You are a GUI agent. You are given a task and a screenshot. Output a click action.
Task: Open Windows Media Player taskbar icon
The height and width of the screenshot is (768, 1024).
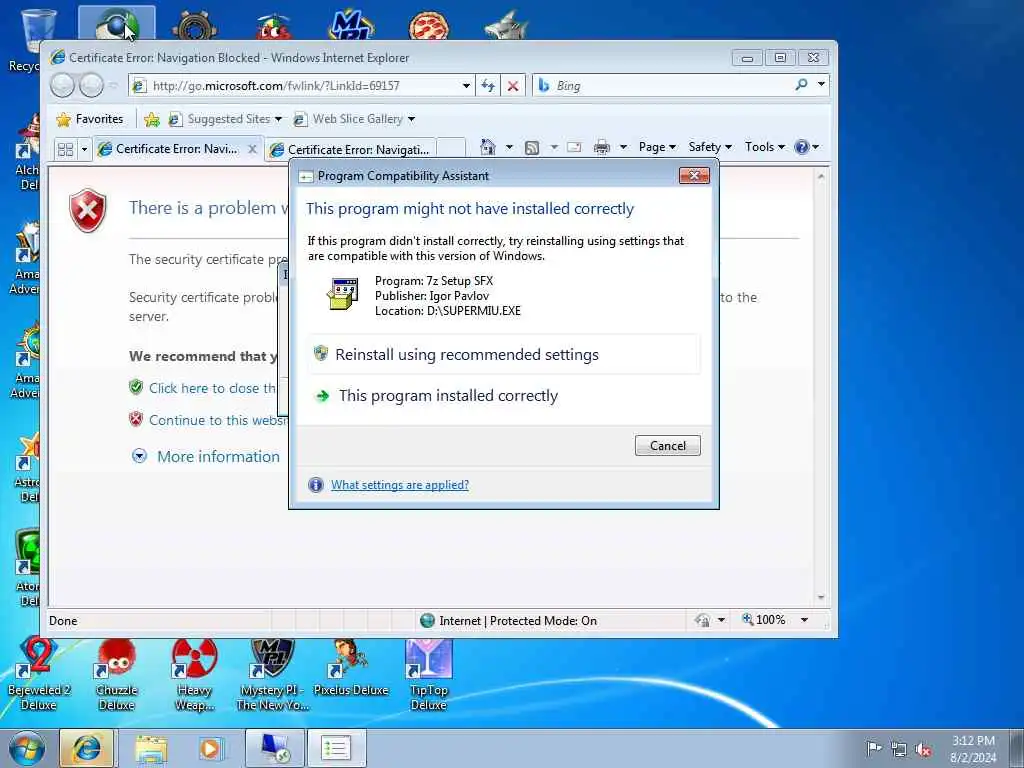click(x=212, y=748)
